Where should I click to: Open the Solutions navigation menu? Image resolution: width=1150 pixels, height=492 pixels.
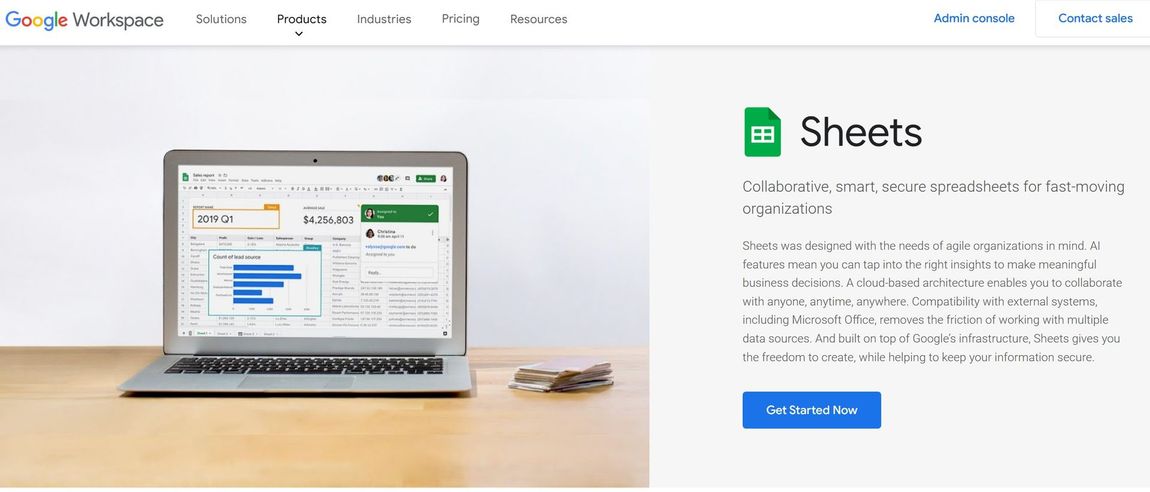[221, 19]
